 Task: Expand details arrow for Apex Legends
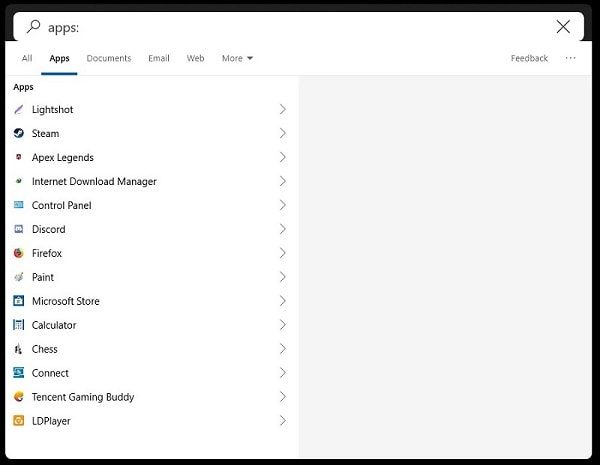point(283,157)
